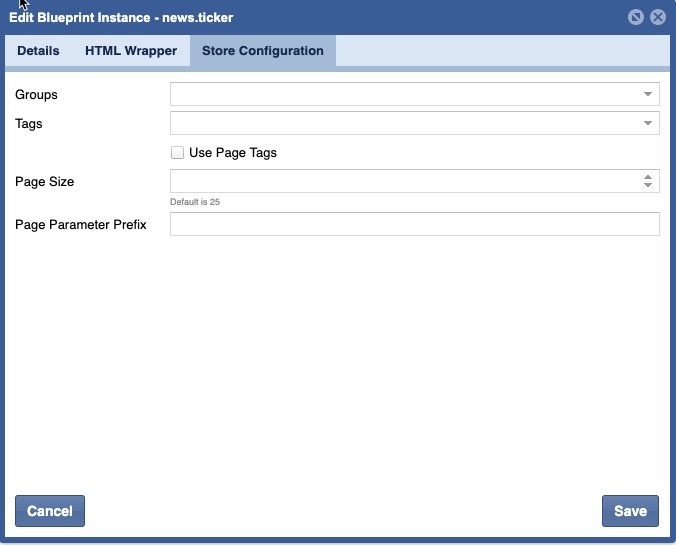
Task: Click the 'Default is 25' hint text
Action: coord(195,202)
